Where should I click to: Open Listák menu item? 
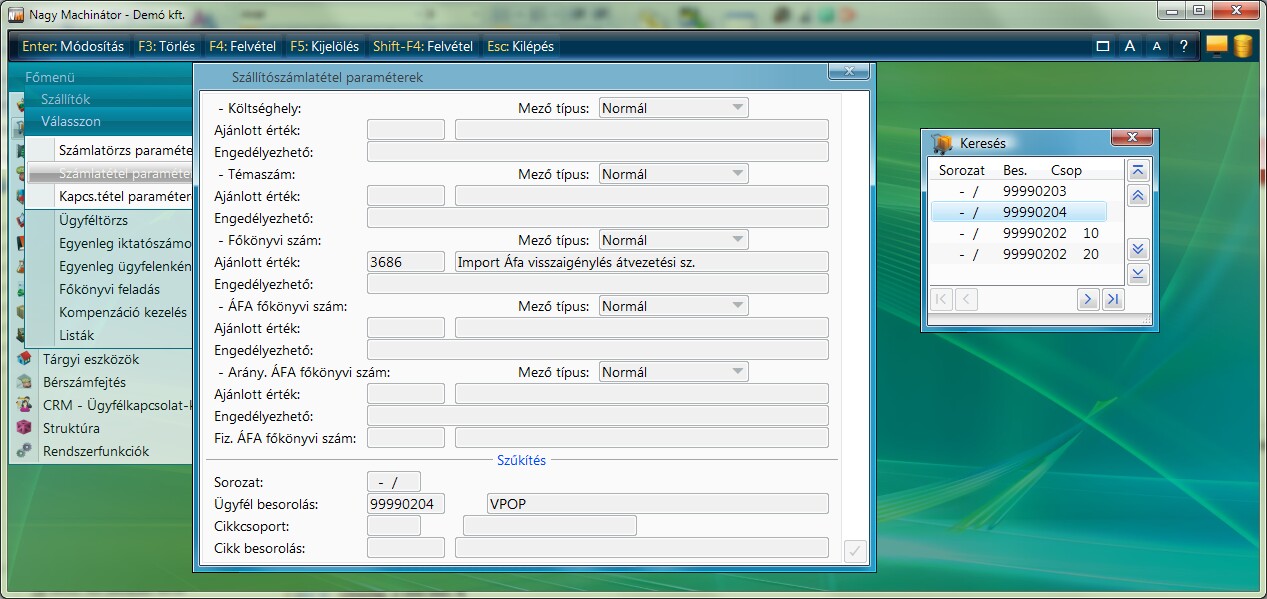[x=77, y=335]
